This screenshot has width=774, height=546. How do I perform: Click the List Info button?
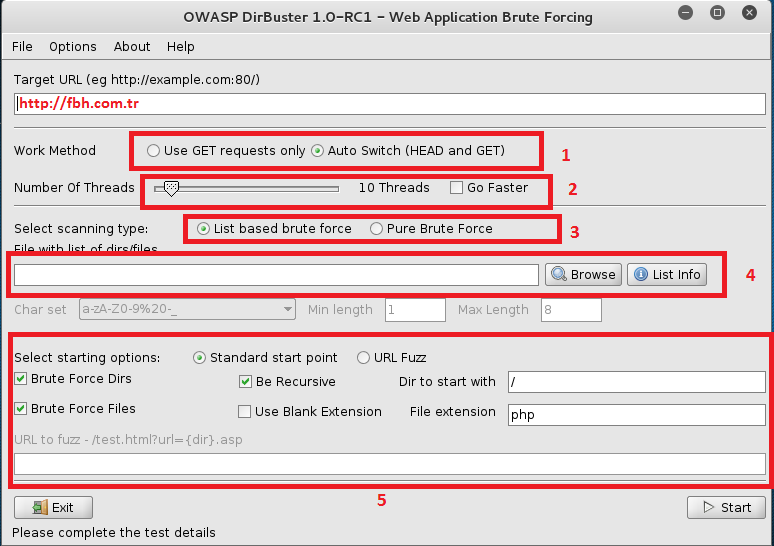pos(667,274)
